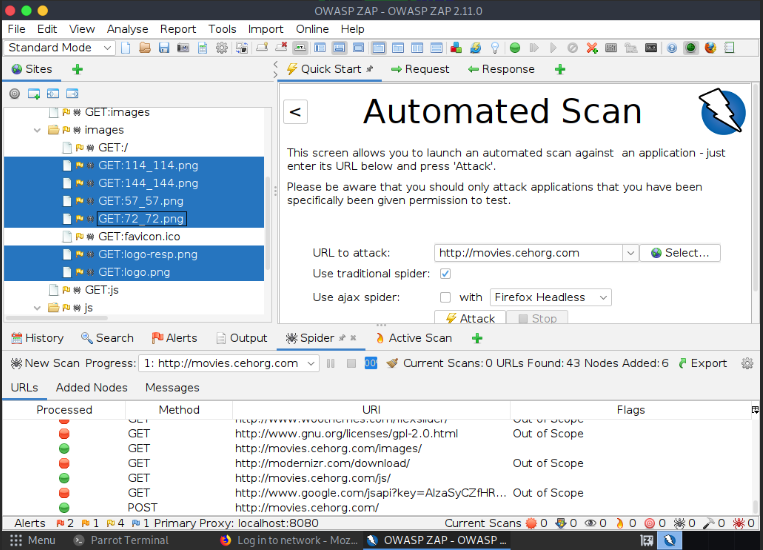The width and height of the screenshot is (763, 550).
Task: Open the Standard Mode dropdown
Action: (62, 48)
